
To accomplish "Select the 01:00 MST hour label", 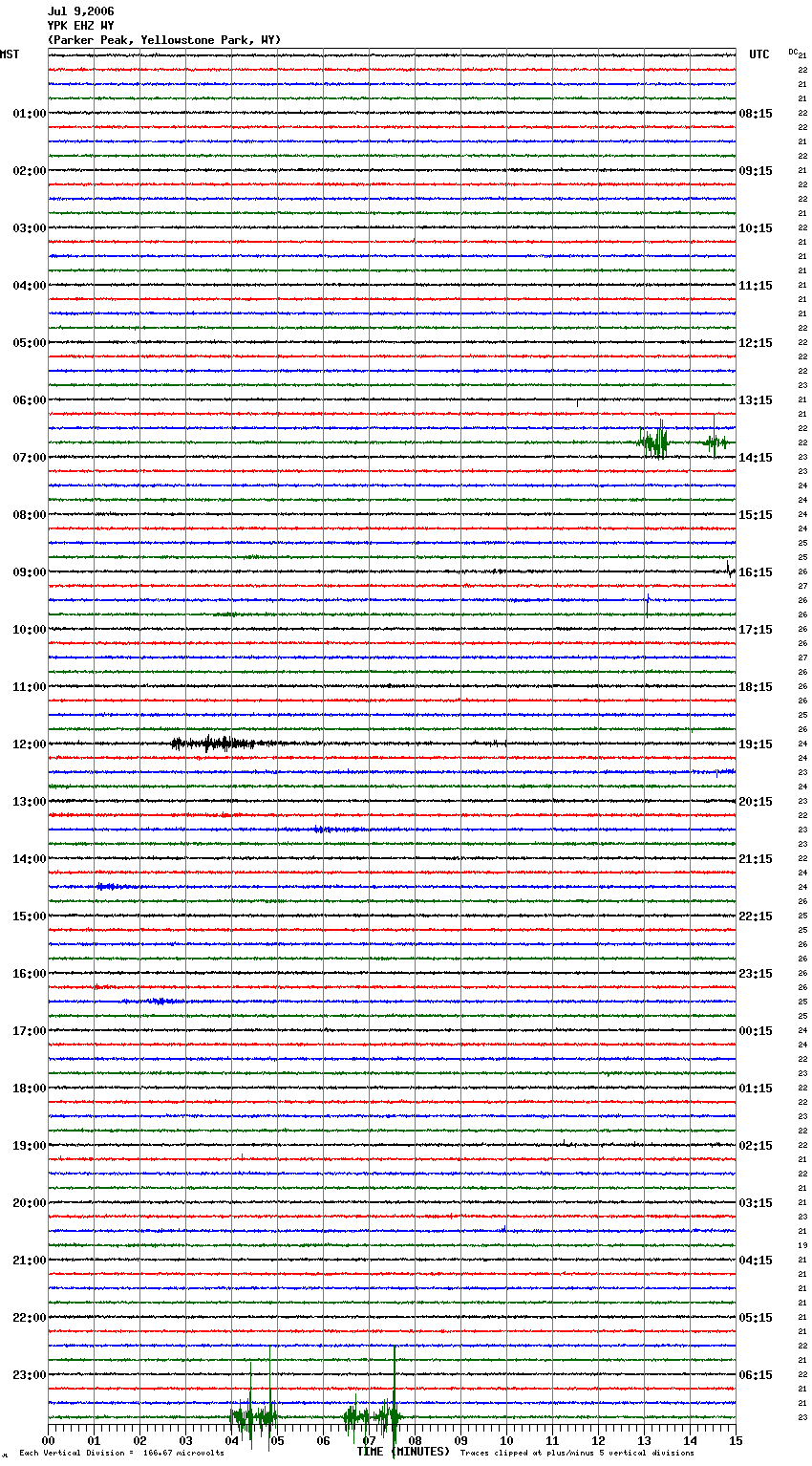I will click(30, 114).
